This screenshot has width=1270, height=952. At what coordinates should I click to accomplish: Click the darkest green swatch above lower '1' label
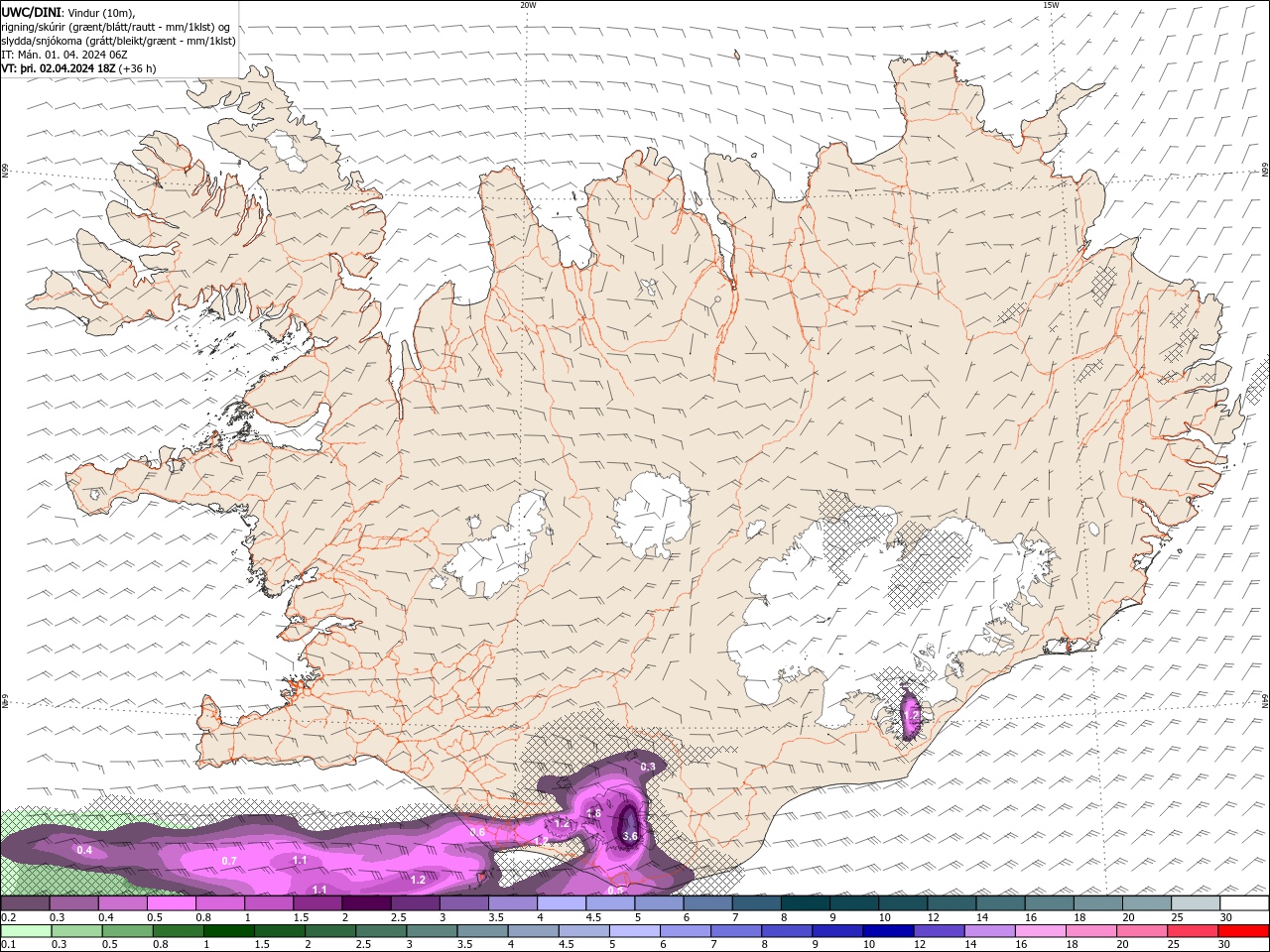(227, 931)
